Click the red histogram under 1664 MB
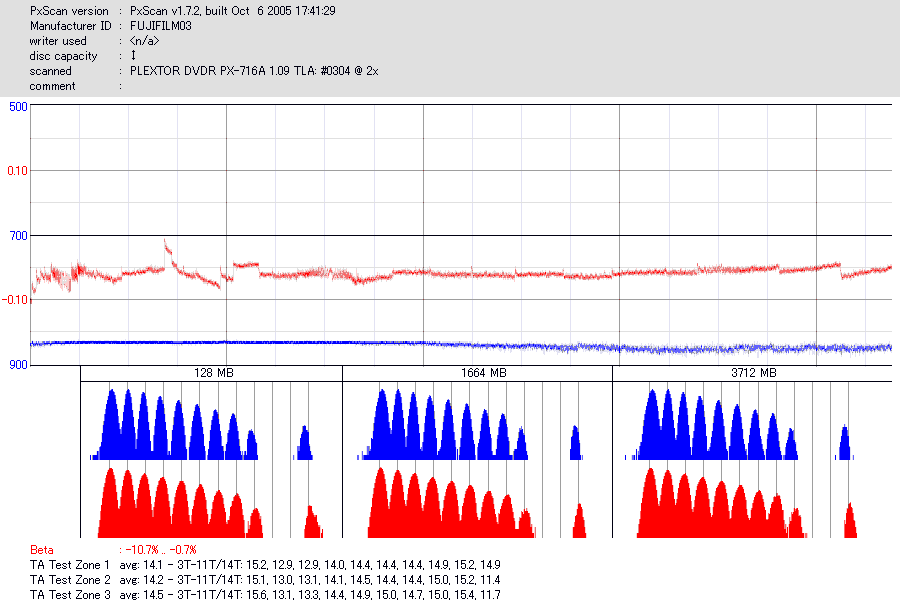Image resolution: width=900 pixels, height=607 pixels. pyautogui.click(x=477, y=502)
